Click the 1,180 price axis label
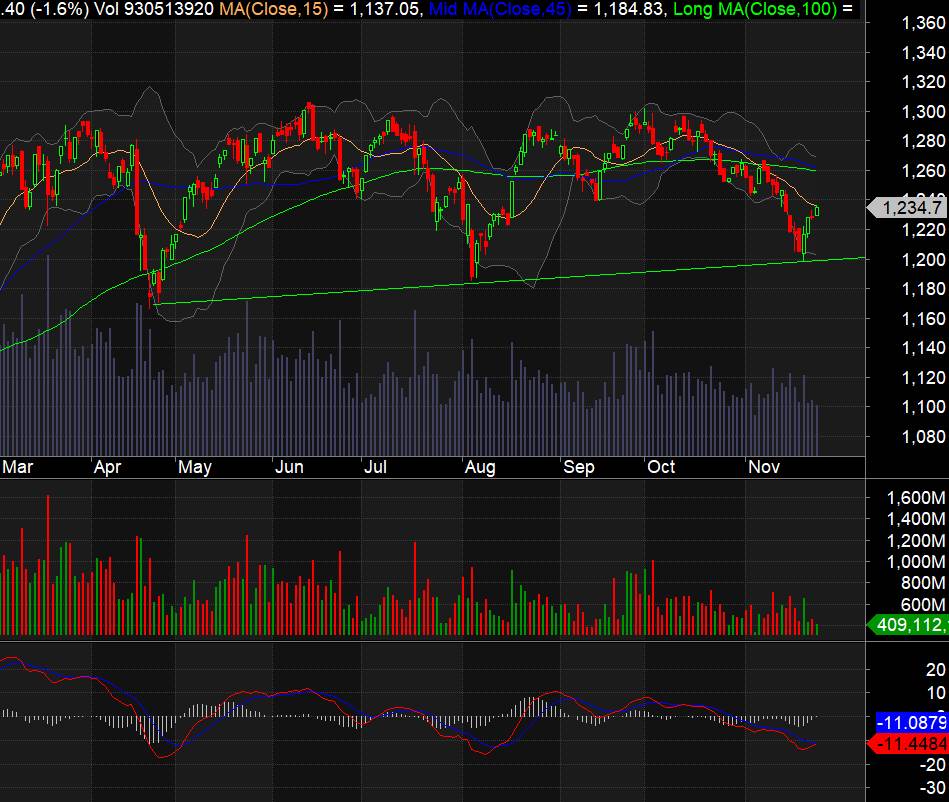Image resolution: width=949 pixels, height=802 pixels. (923, 289)
